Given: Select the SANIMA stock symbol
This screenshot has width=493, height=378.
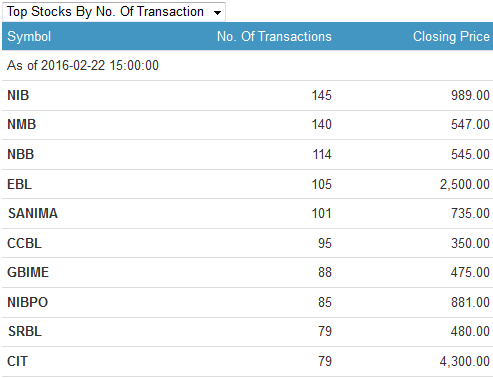Looking at the screenshot, I should [x=33, y=213].
